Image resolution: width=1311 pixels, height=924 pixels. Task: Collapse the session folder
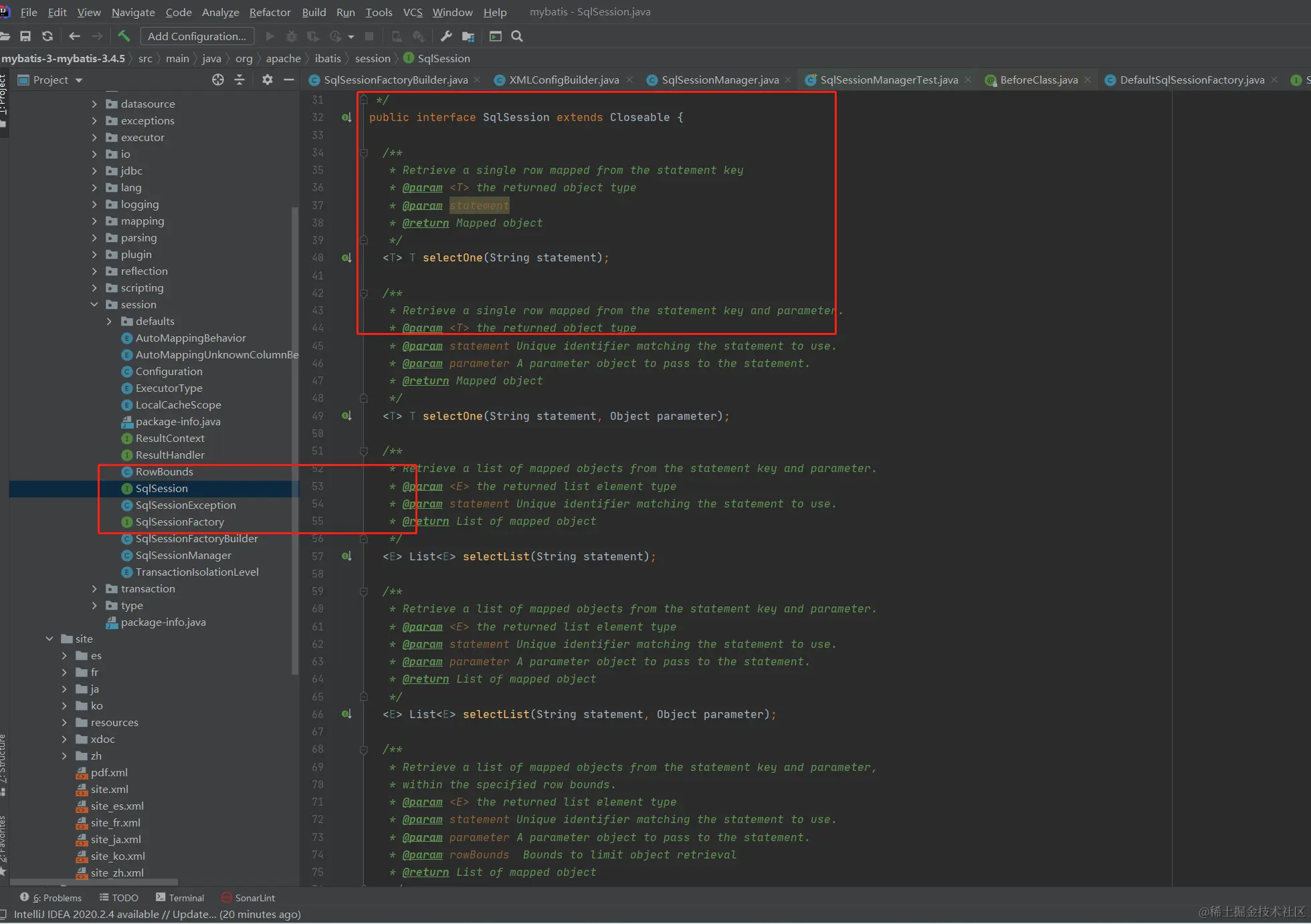click(x=94, y=304)
